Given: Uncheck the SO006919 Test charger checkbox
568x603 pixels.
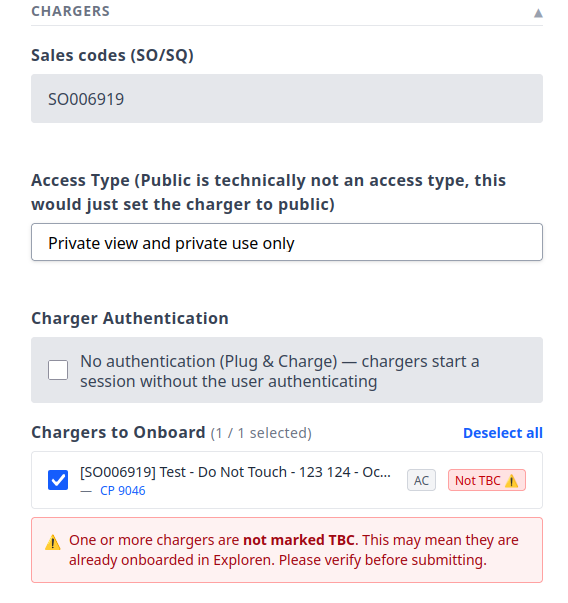Looking at the screenshot, I should point(58,480).
